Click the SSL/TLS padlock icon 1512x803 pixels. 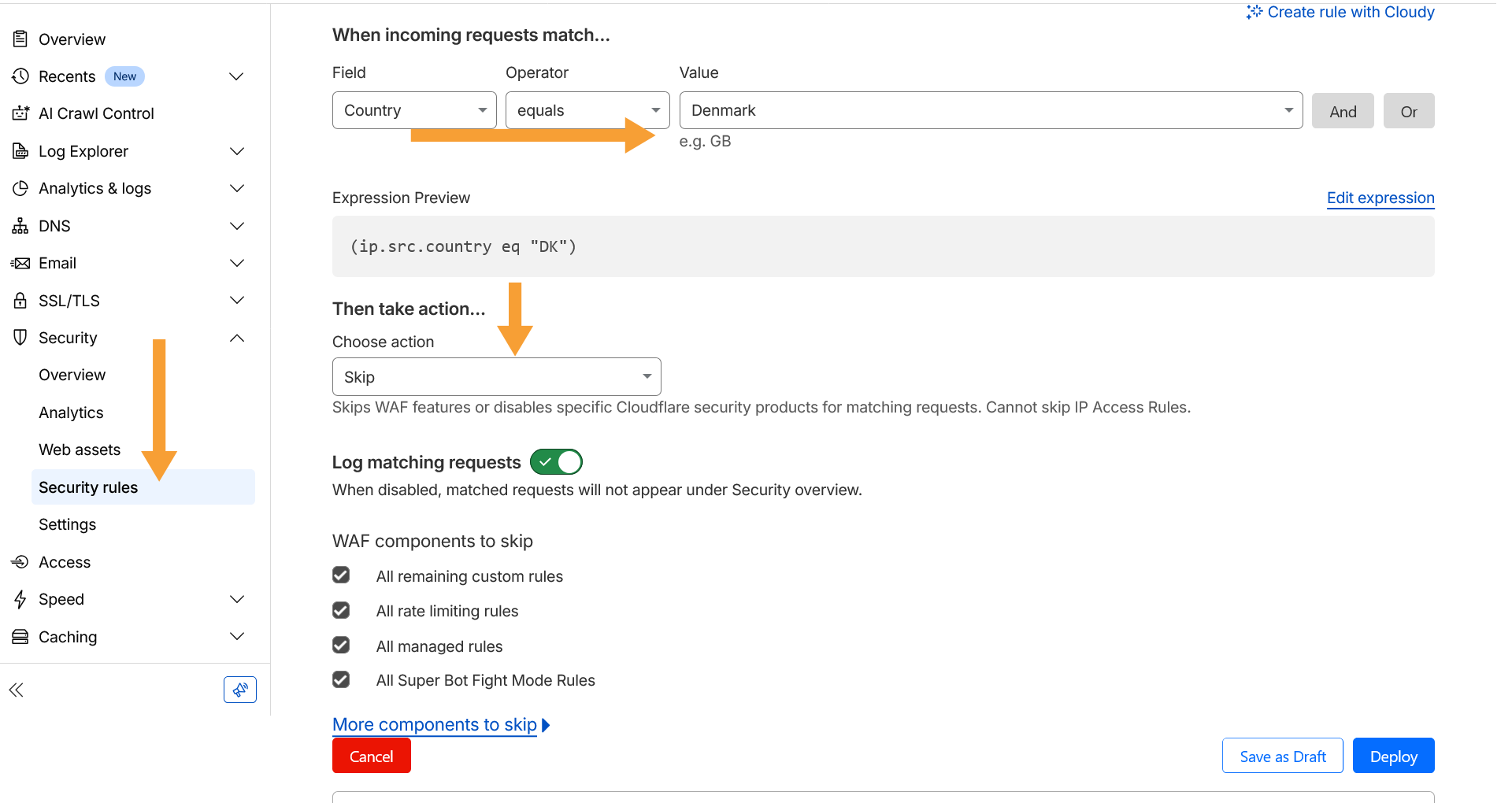20,301
